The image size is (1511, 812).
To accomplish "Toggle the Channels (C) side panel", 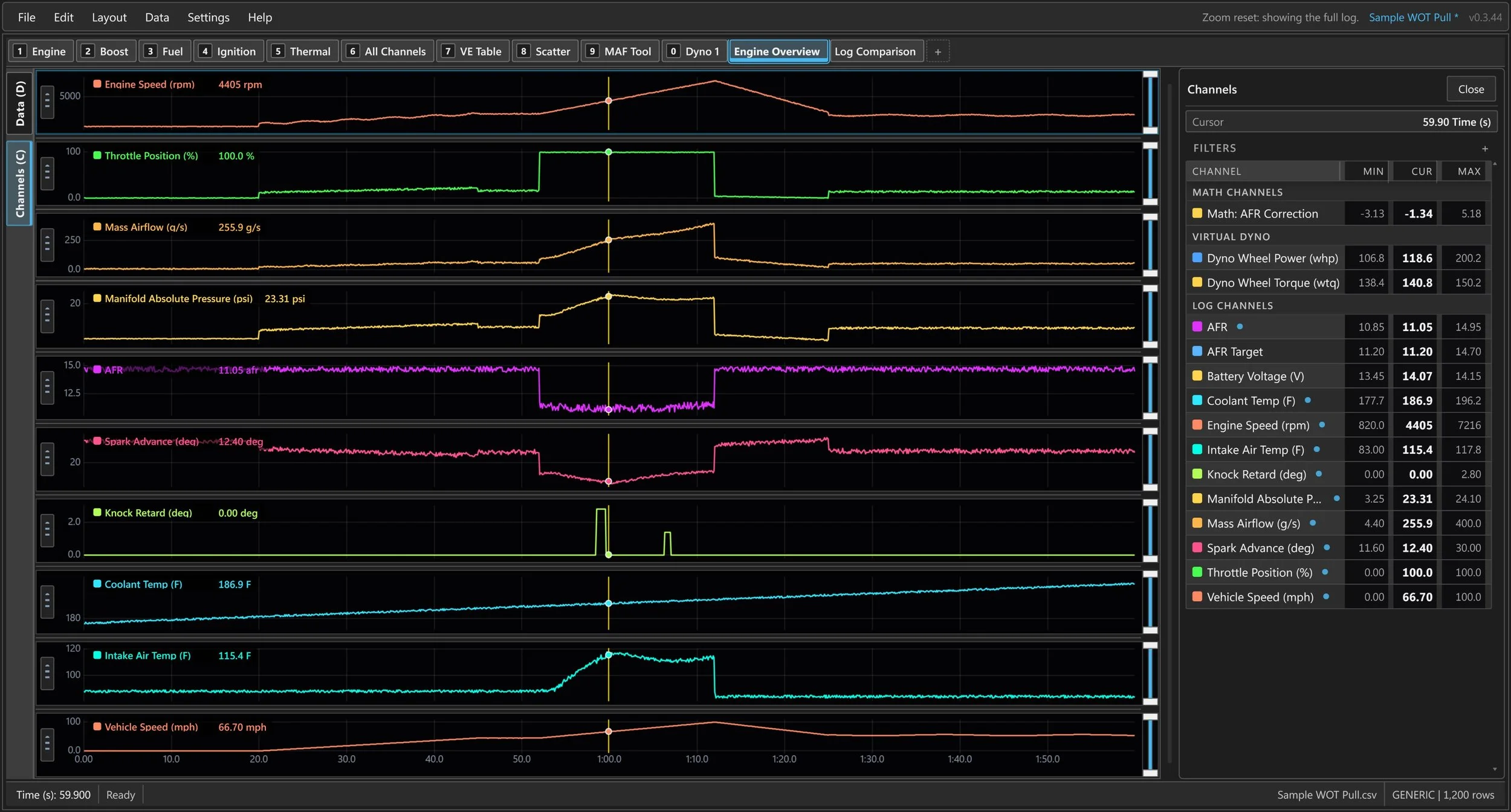I will (20, 184).
